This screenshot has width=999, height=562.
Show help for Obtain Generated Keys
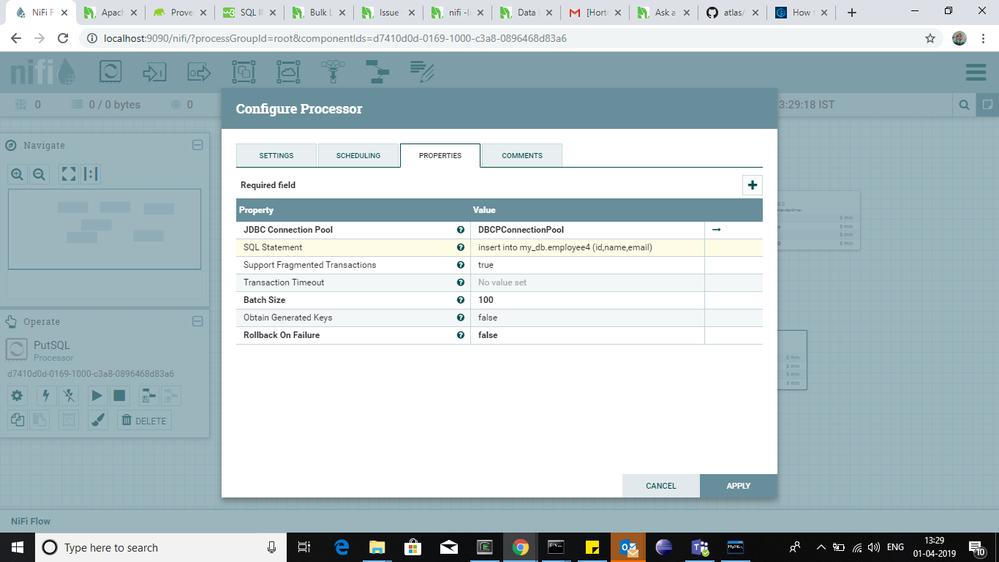pyautogui.click(x=460, y=317)
